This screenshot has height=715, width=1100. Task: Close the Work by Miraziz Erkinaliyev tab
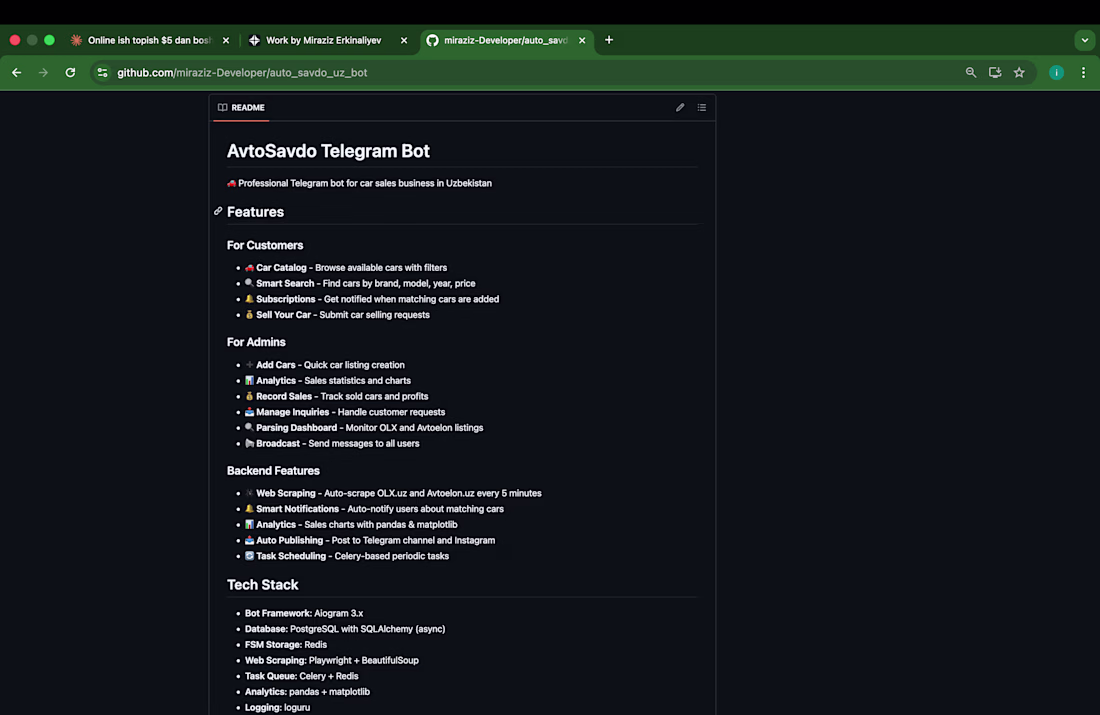click(404, 41)
